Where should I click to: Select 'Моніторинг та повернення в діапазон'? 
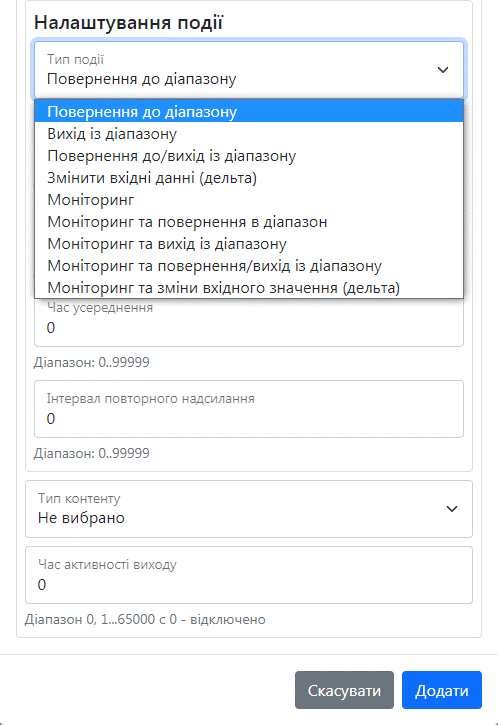pos(249,222)
